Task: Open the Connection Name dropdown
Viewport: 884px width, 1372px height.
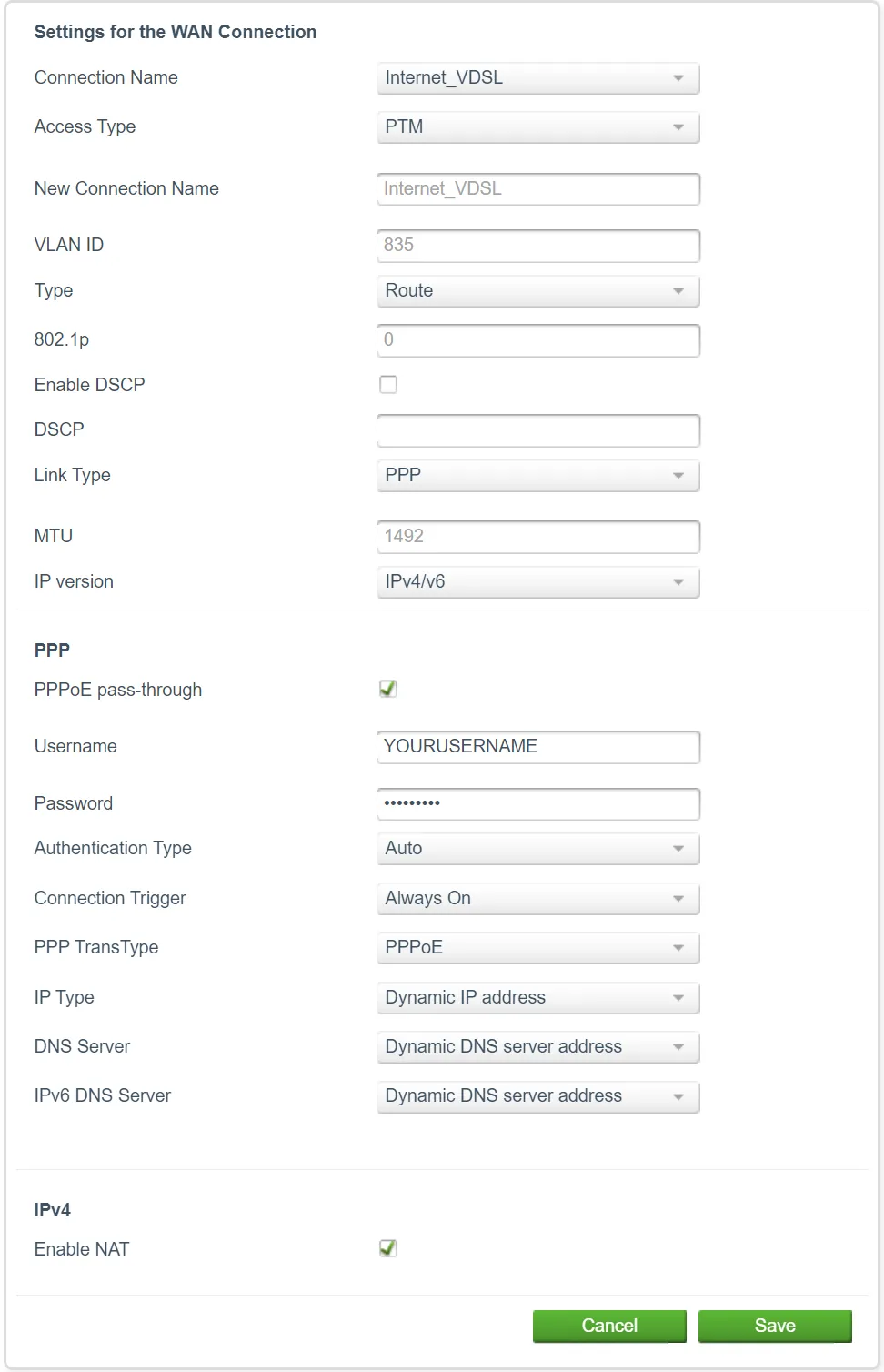Action: (537, 78)
